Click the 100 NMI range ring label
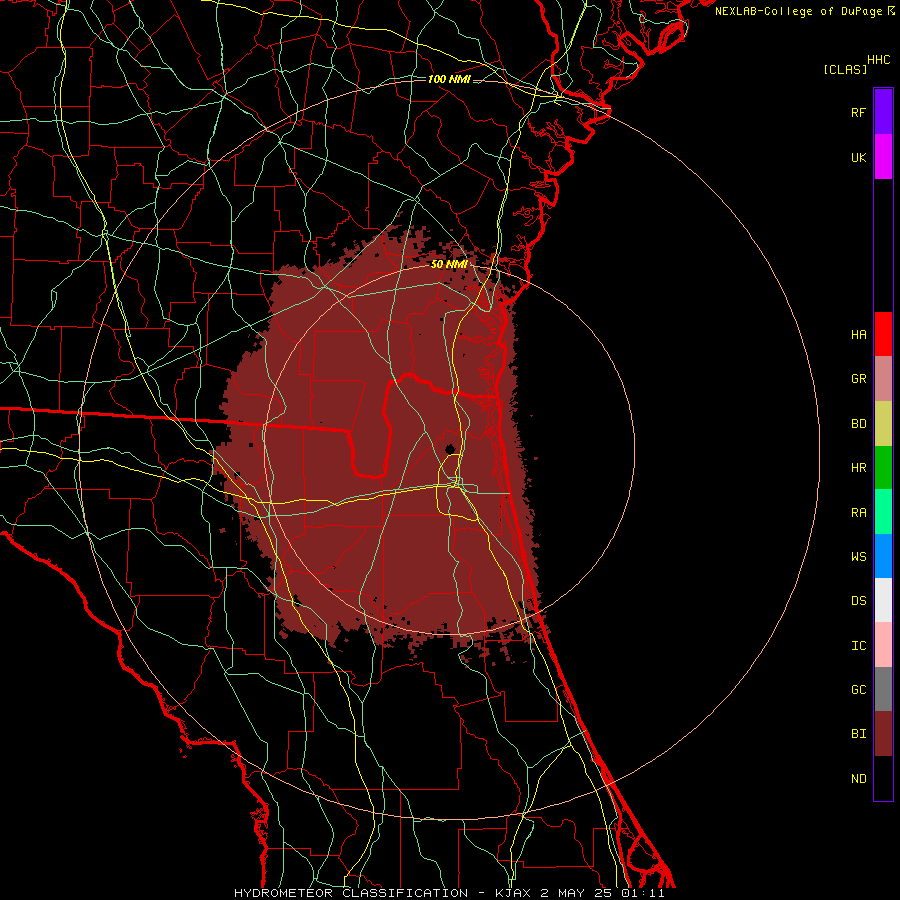The height and width of the screenshot is (900, 900). coord(449,79)
